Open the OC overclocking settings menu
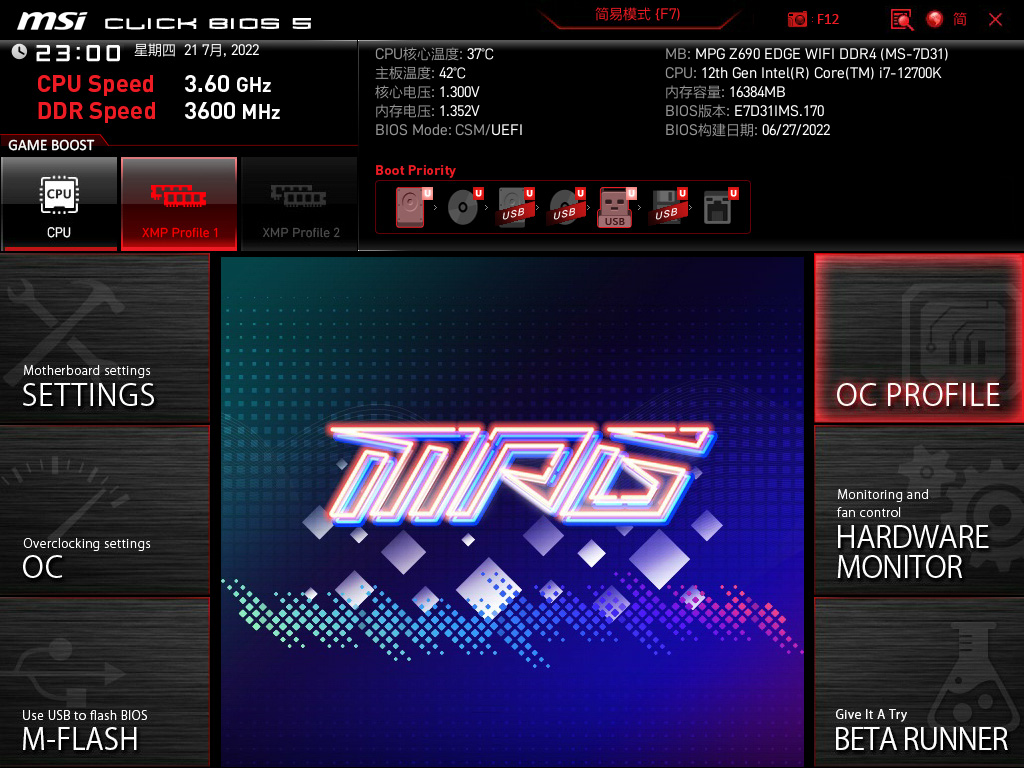 [x=104, y=511]
